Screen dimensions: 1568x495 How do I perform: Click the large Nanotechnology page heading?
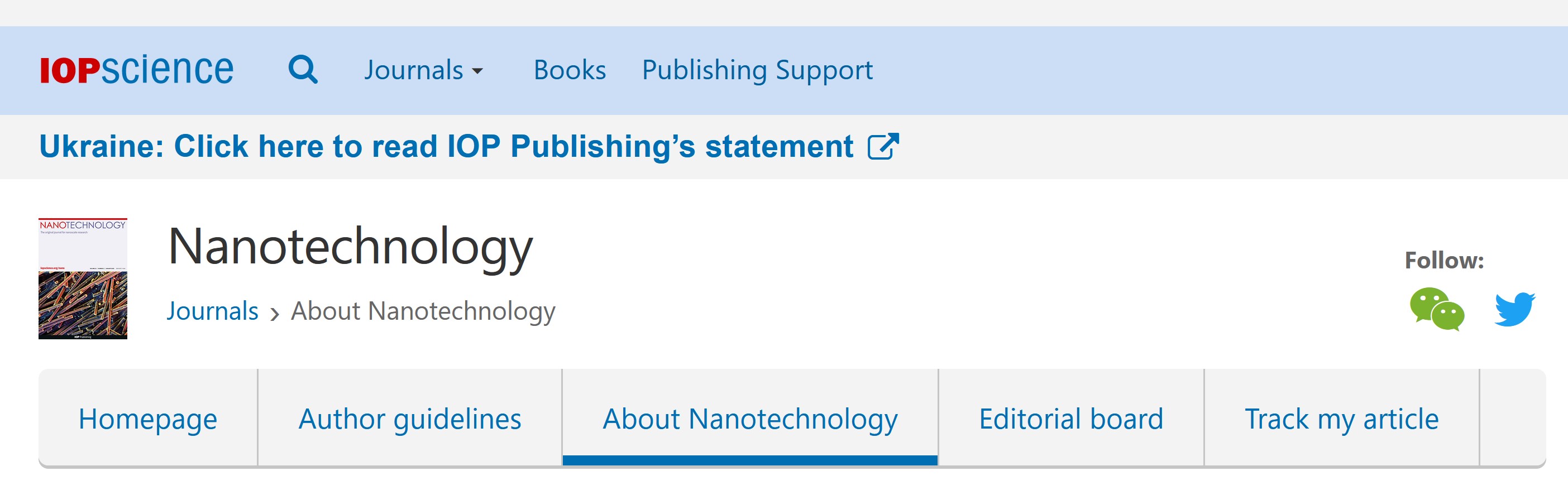[350, 246]
